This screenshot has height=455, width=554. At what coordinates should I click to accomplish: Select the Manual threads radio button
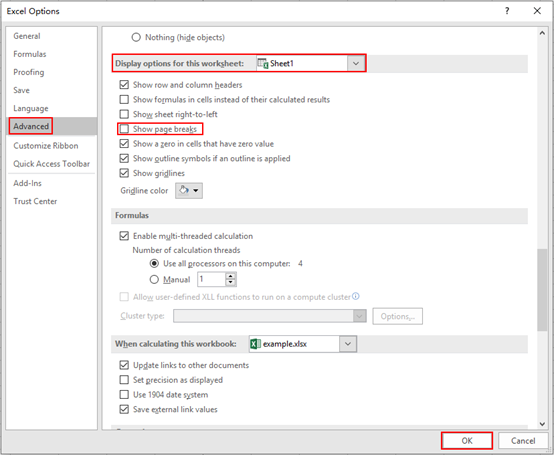[x=154, y=279]
